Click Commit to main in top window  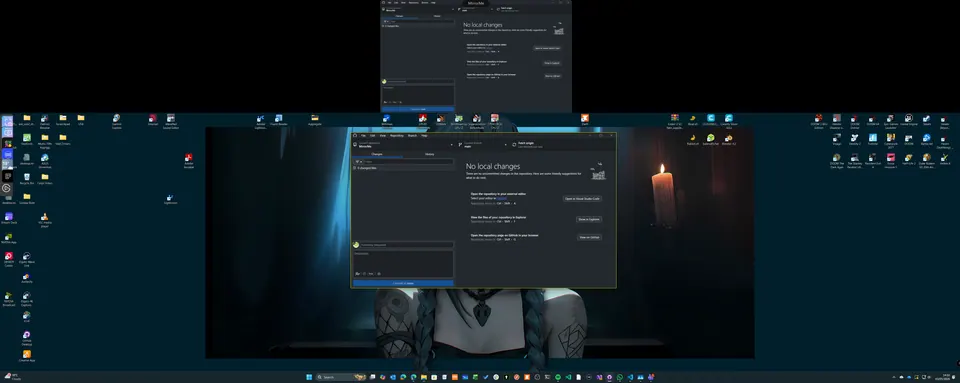click(x=418, y=109)
